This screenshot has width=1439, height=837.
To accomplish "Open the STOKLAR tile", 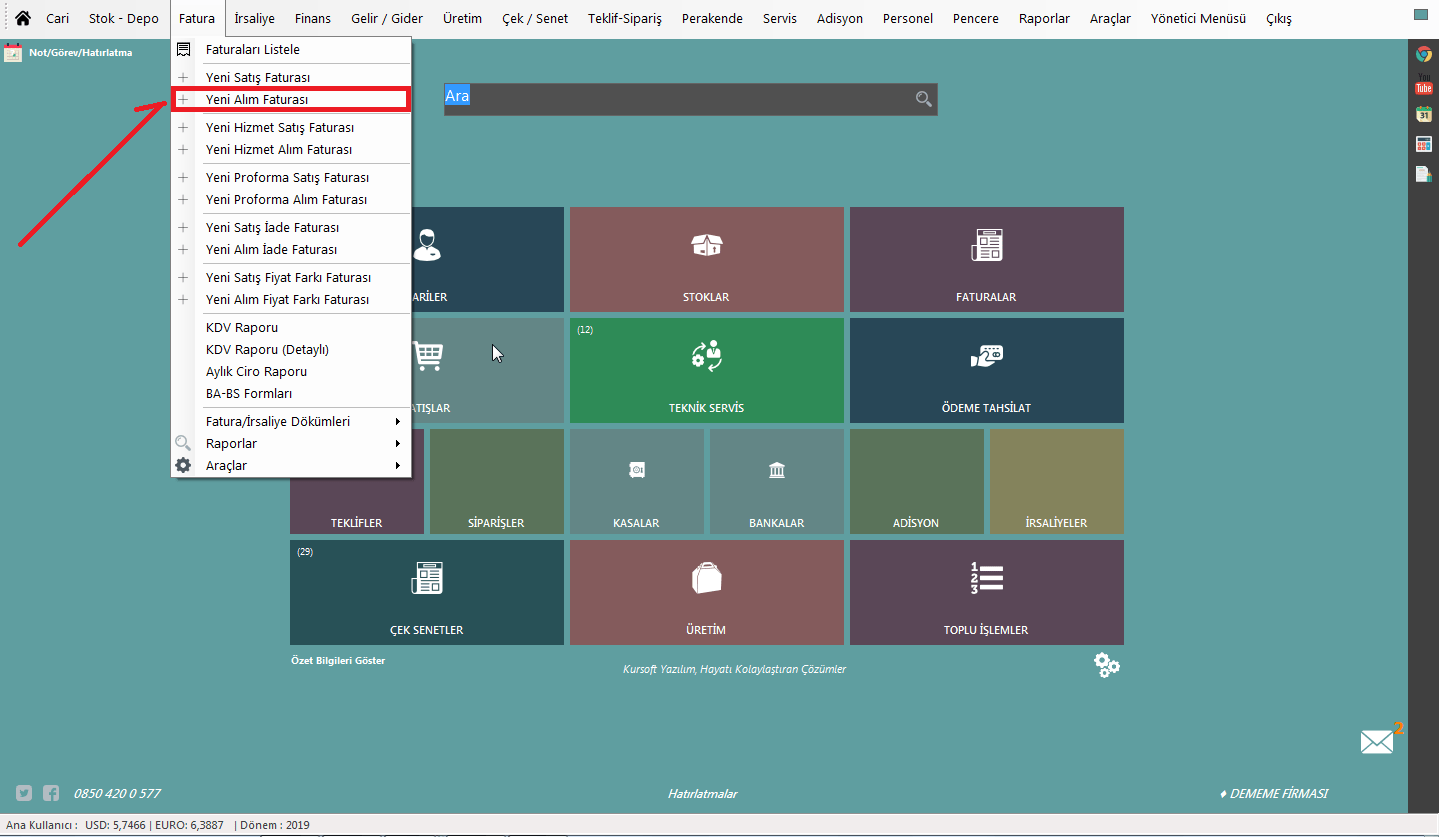I will 706,259.
